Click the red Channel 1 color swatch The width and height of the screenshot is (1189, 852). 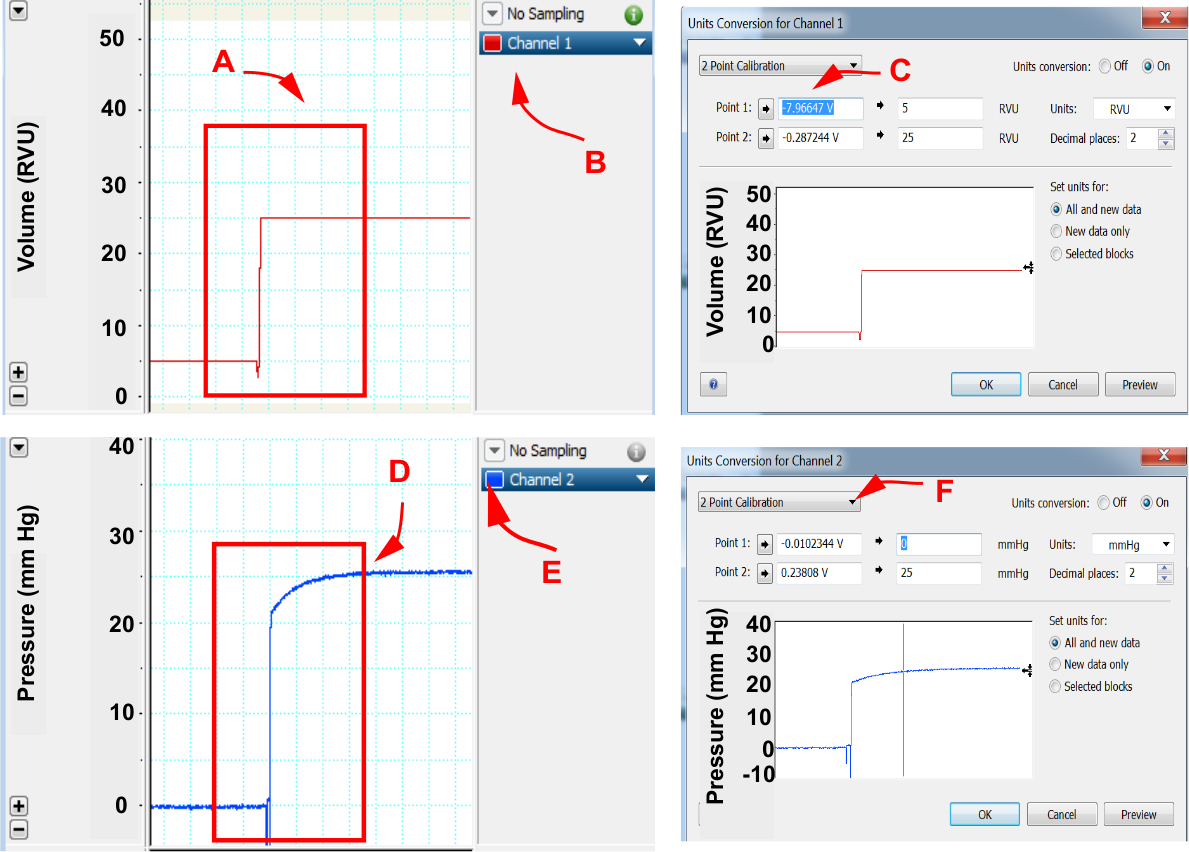(493, 43)
